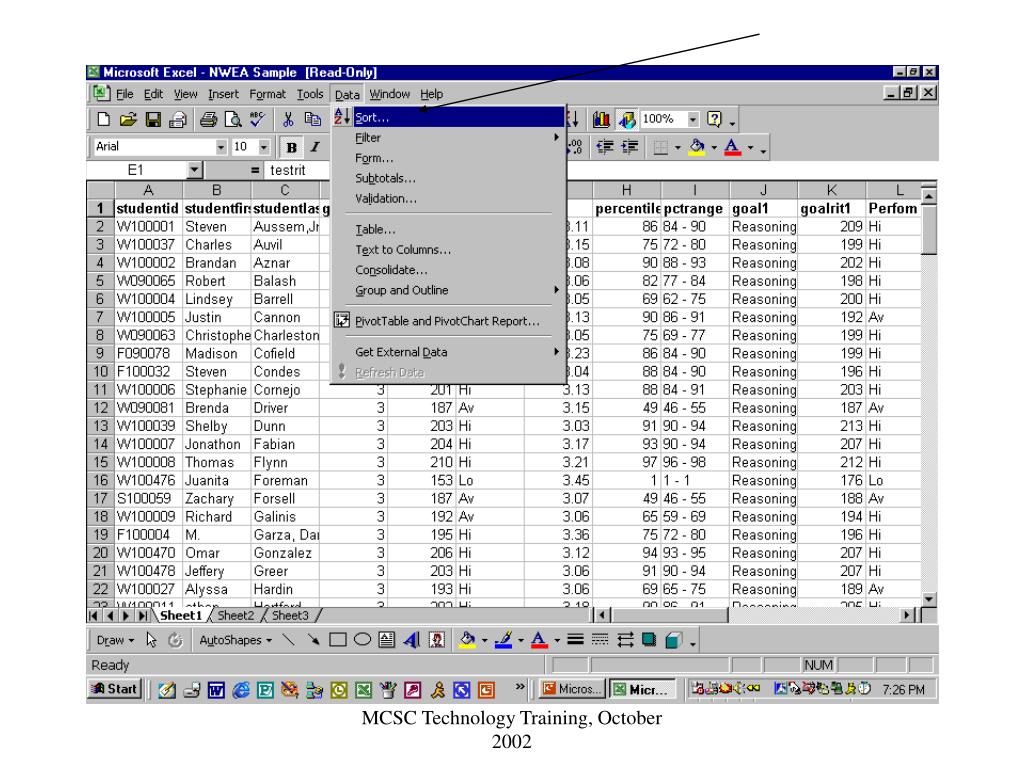Open the Fill Color dropdown arrow on the Formatting toolbar
Screen dimensions: 1024x768
pos(714,148)
